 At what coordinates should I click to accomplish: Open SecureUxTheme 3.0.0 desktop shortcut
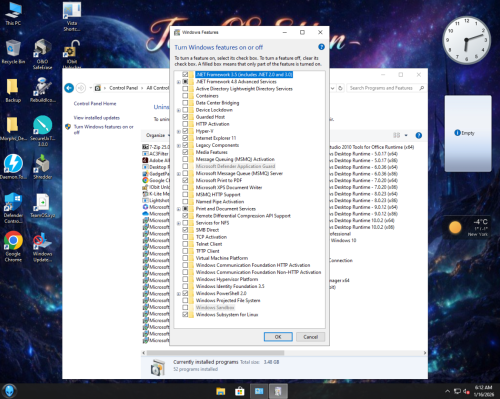(x=42, y=130)
